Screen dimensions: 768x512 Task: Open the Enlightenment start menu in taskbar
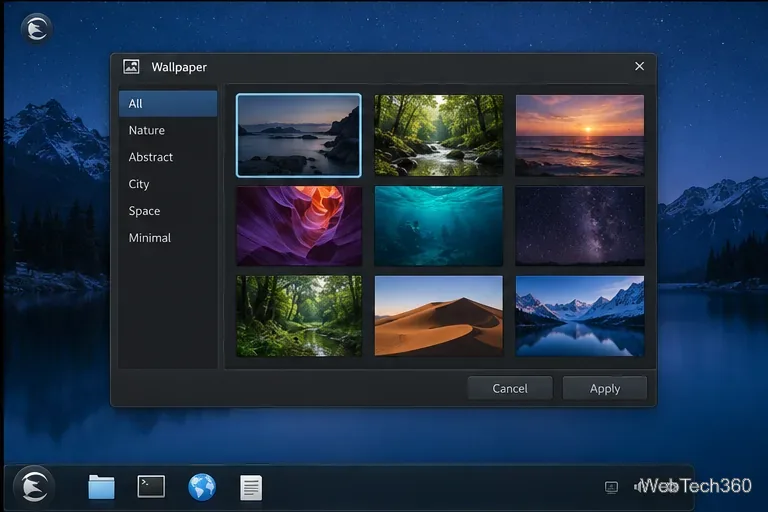34,487
